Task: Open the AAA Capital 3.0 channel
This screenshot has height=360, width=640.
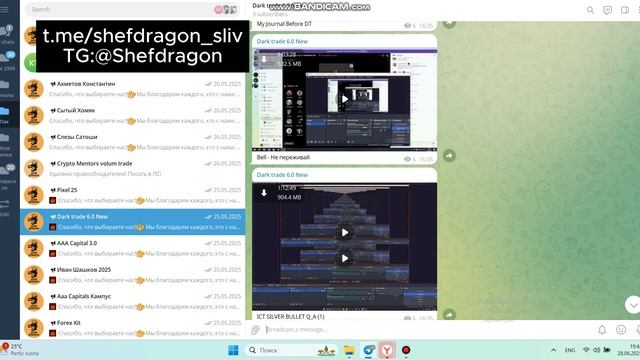Action: (x=133, y=248)
